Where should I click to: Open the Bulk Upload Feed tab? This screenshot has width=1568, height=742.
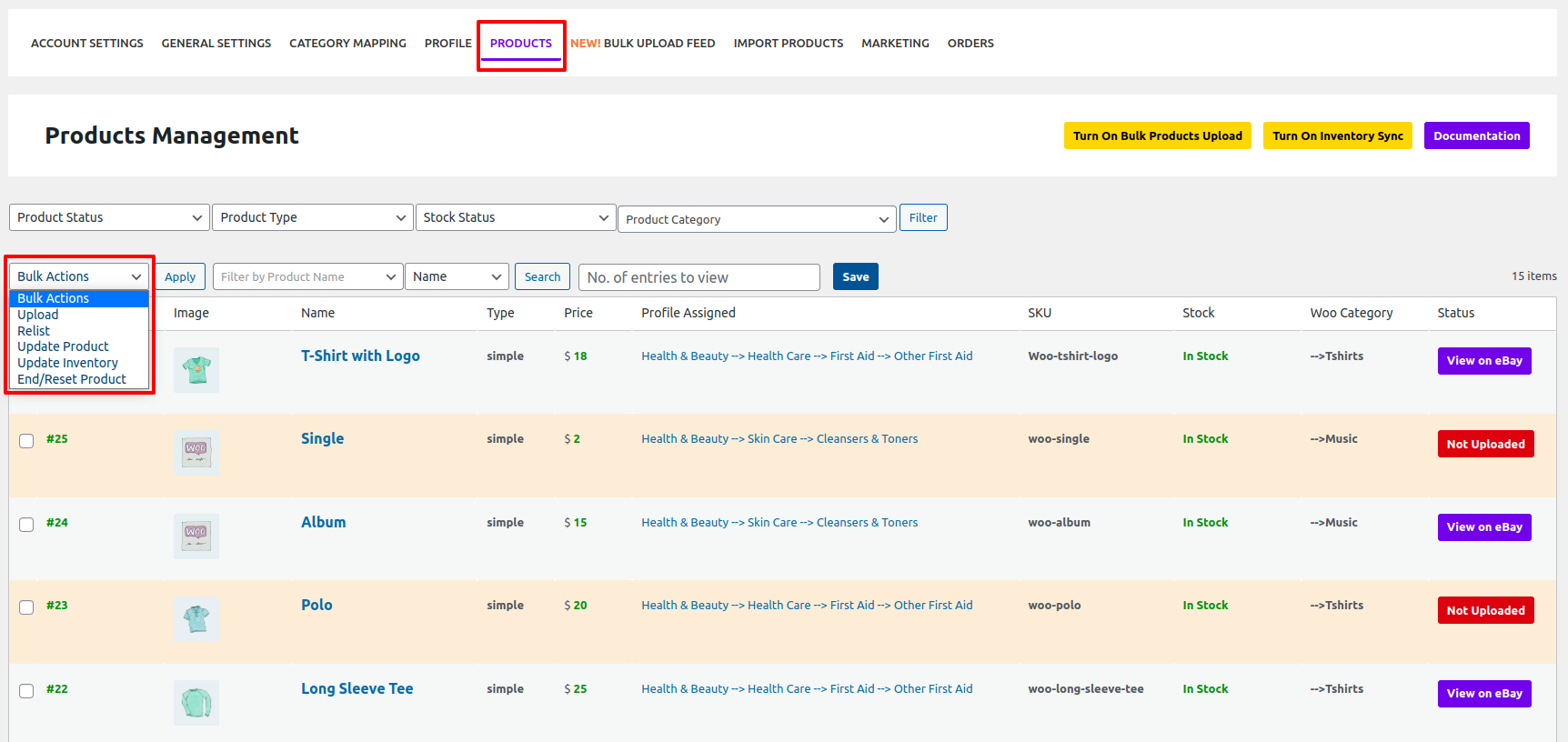pos(643,43)
